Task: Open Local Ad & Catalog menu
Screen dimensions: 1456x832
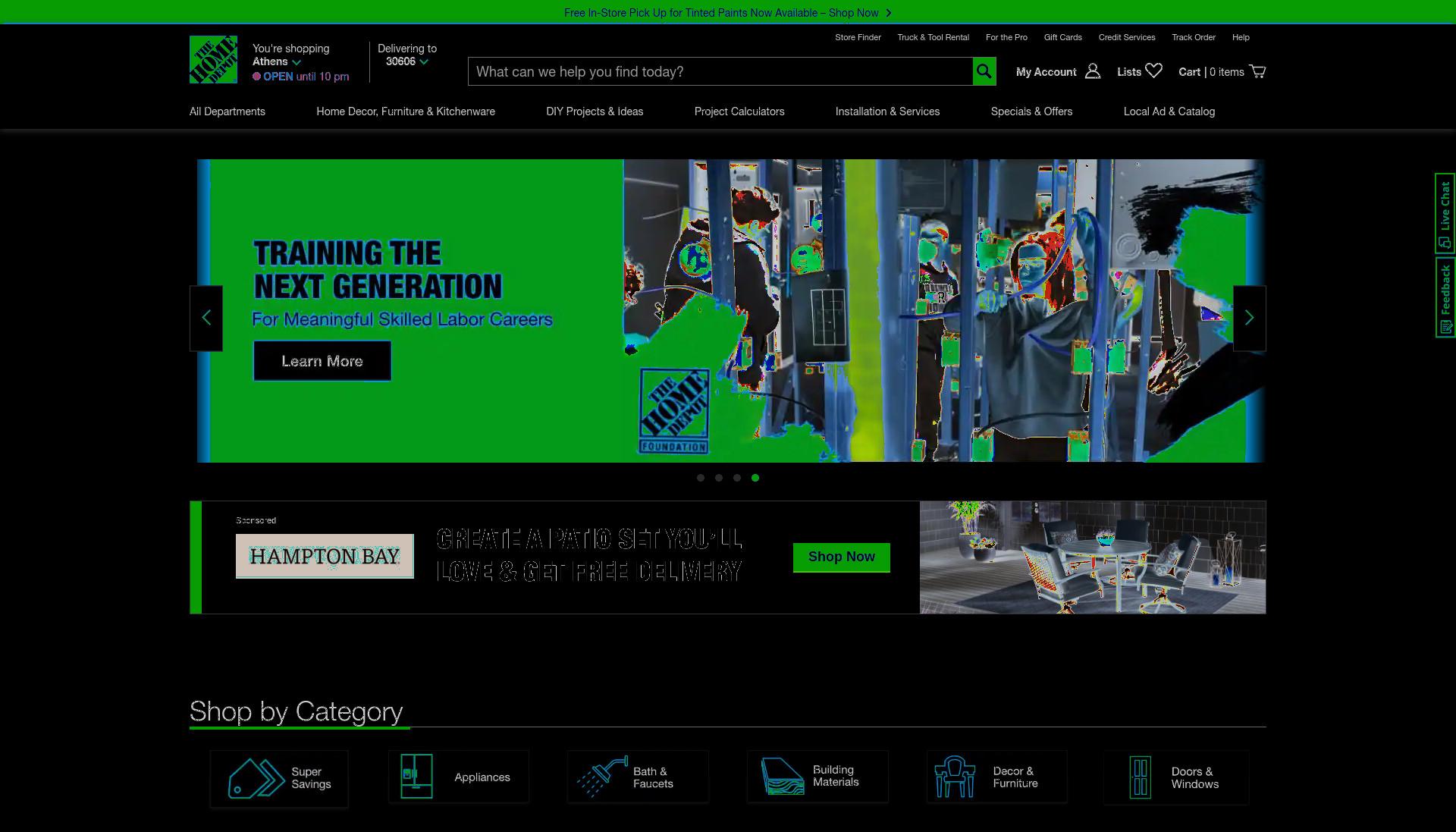Action: [1169, 111]
